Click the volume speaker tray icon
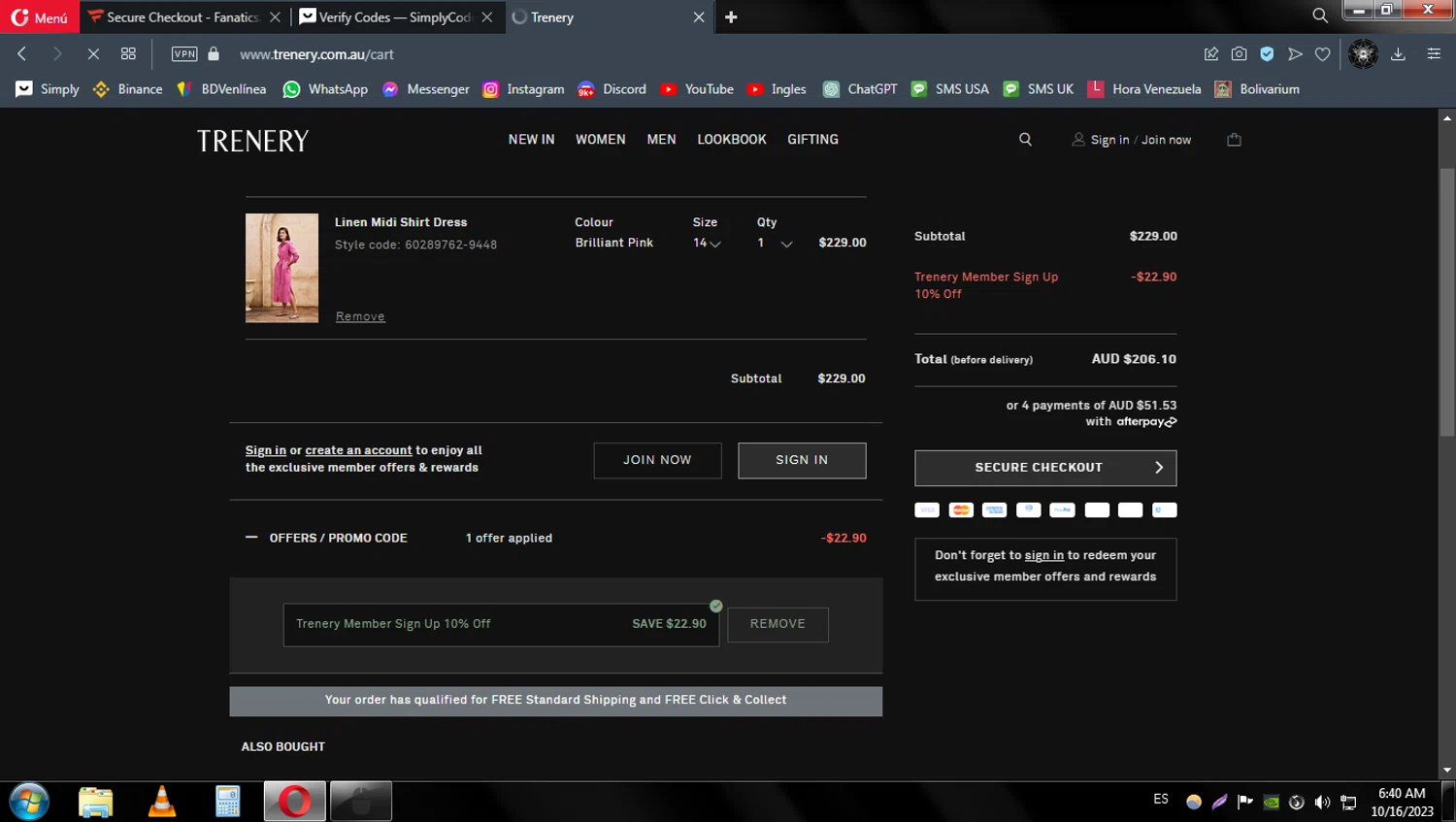The image size is (1456, 822). (1322, 802)
